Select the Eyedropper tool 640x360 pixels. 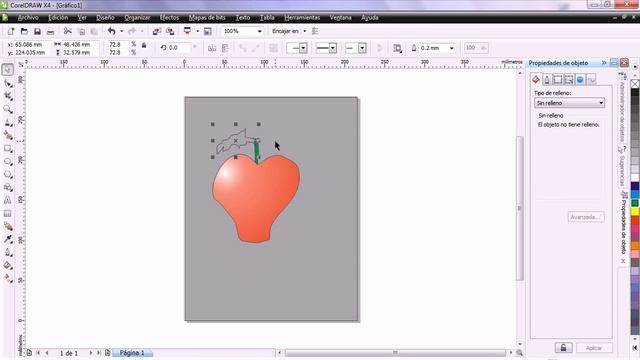7,240
